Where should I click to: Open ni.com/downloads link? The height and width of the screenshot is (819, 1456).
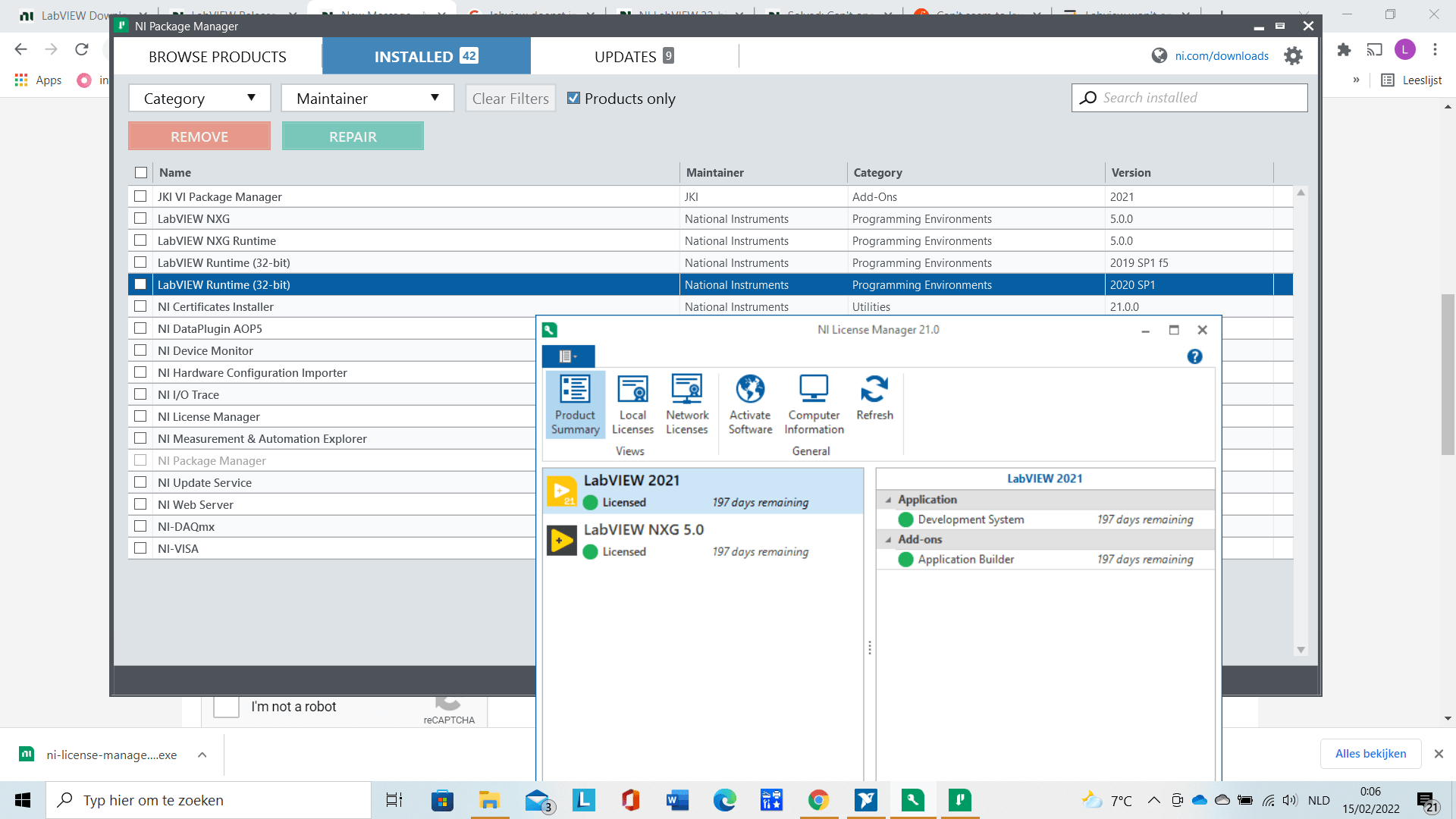pyautogui.click(x=1221, y=55)
